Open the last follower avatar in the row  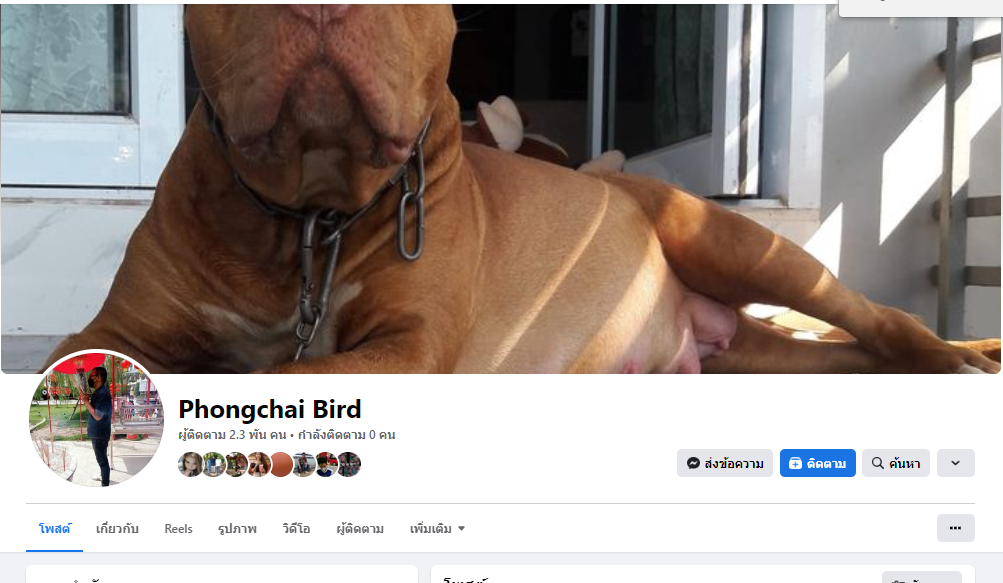point(349,465)
